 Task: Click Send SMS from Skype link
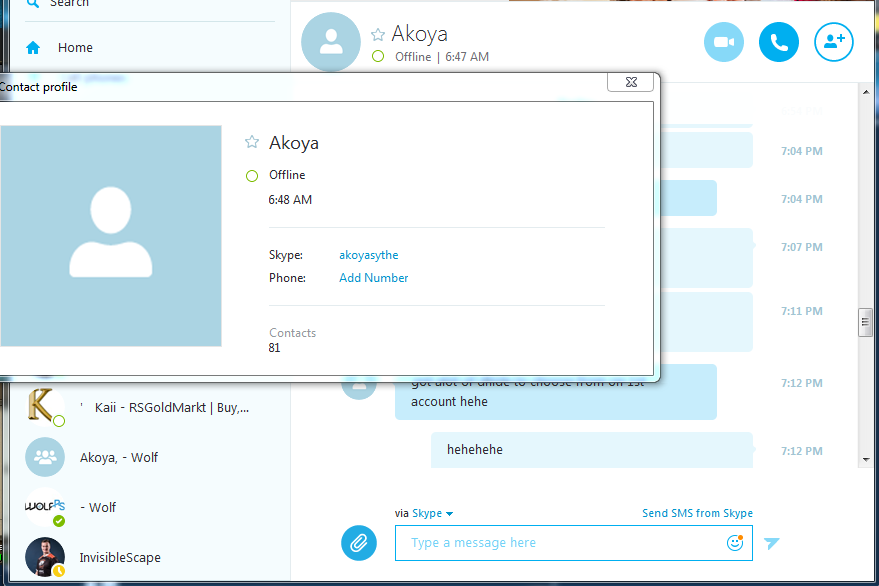point(697,513)
